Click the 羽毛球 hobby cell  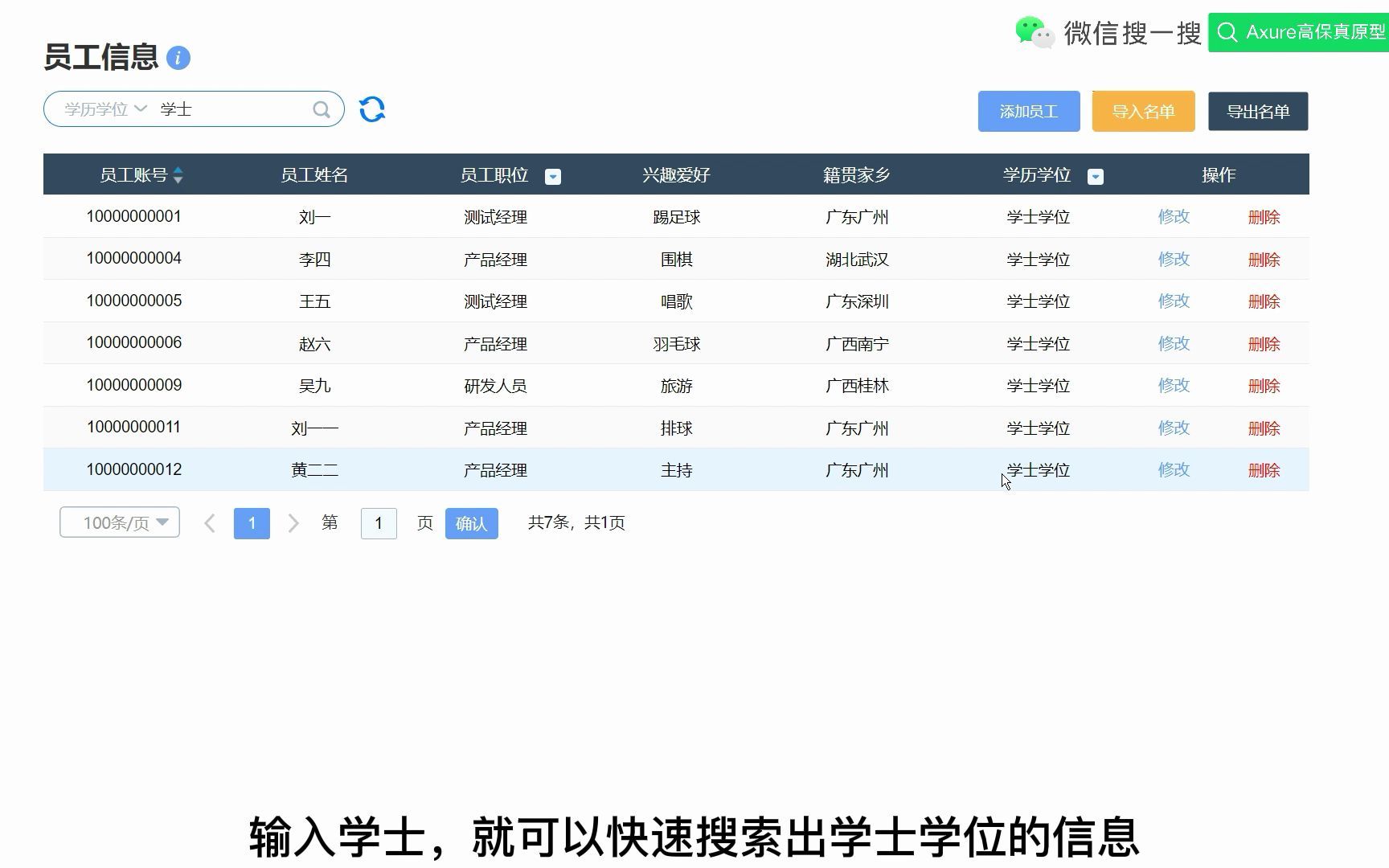[x=677, y=344]
